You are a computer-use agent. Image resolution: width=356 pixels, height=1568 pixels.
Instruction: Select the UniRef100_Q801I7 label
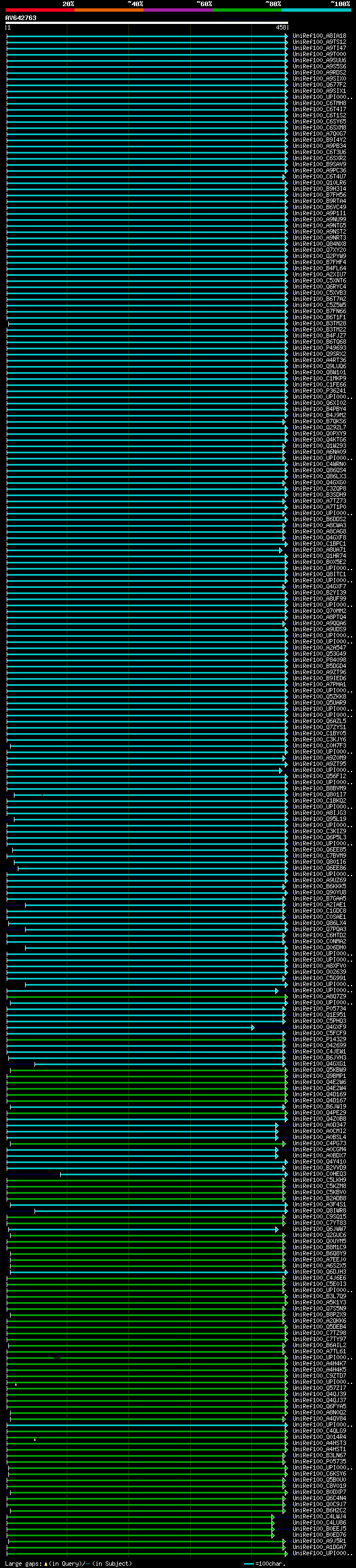pyautogui.click(x=319, y=794)
